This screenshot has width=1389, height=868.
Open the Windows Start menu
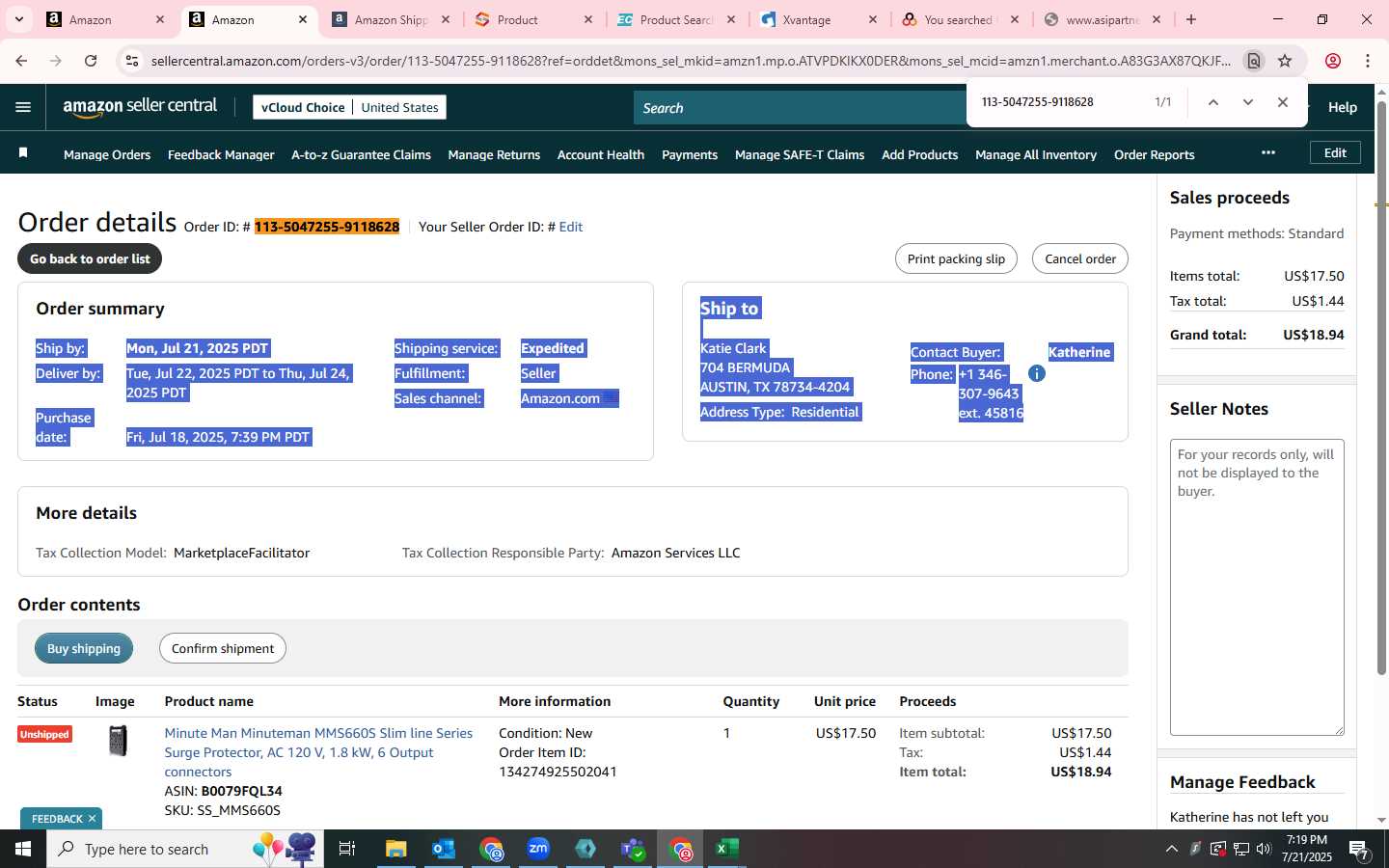point(23,849)
